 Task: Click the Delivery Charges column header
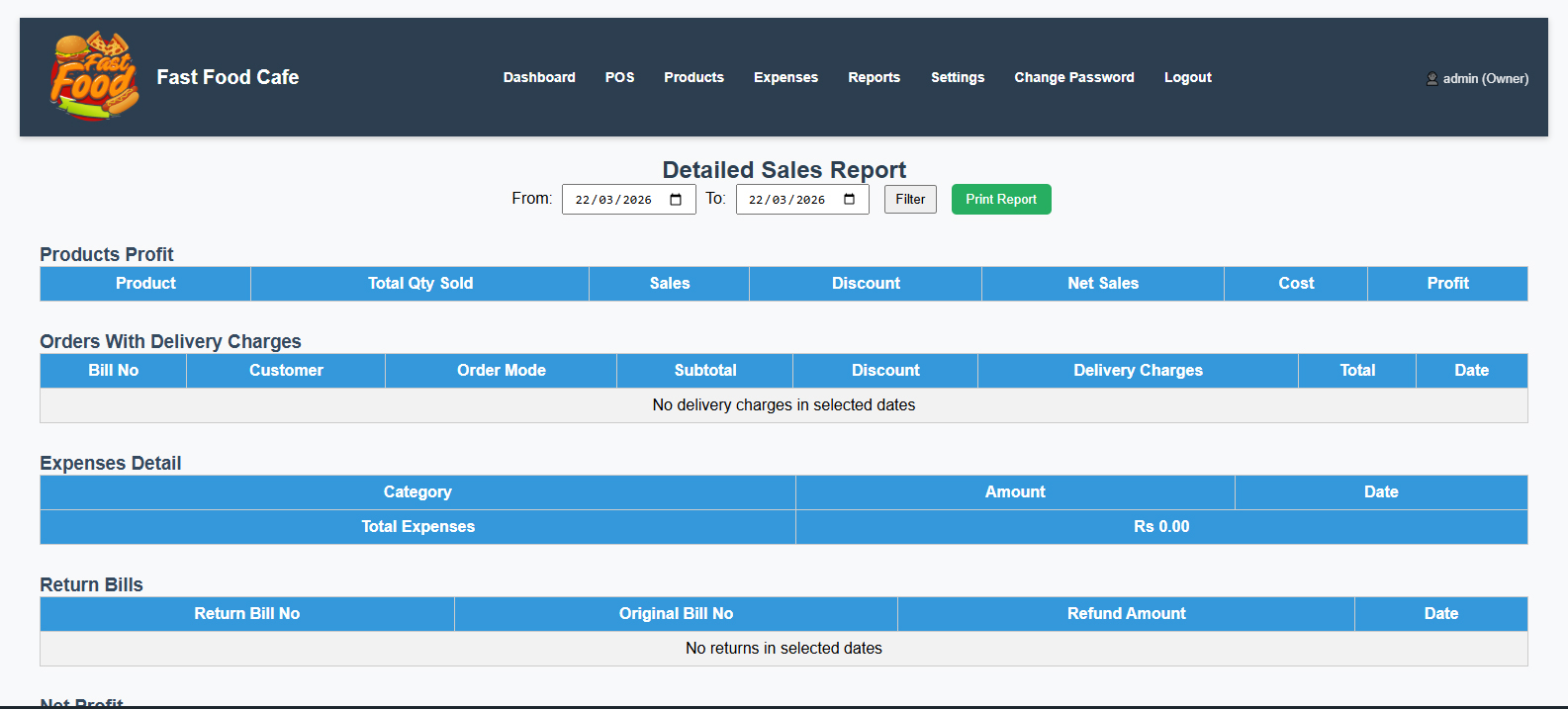(x=1138, y=371)
